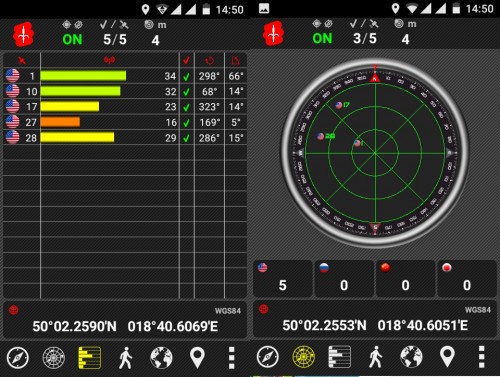The height and width of the screenshot is (377, 500).
Task: Tap coordinates 50°02.2553'N in right screen
Action: pyautogui.click(x=324, y=325)
